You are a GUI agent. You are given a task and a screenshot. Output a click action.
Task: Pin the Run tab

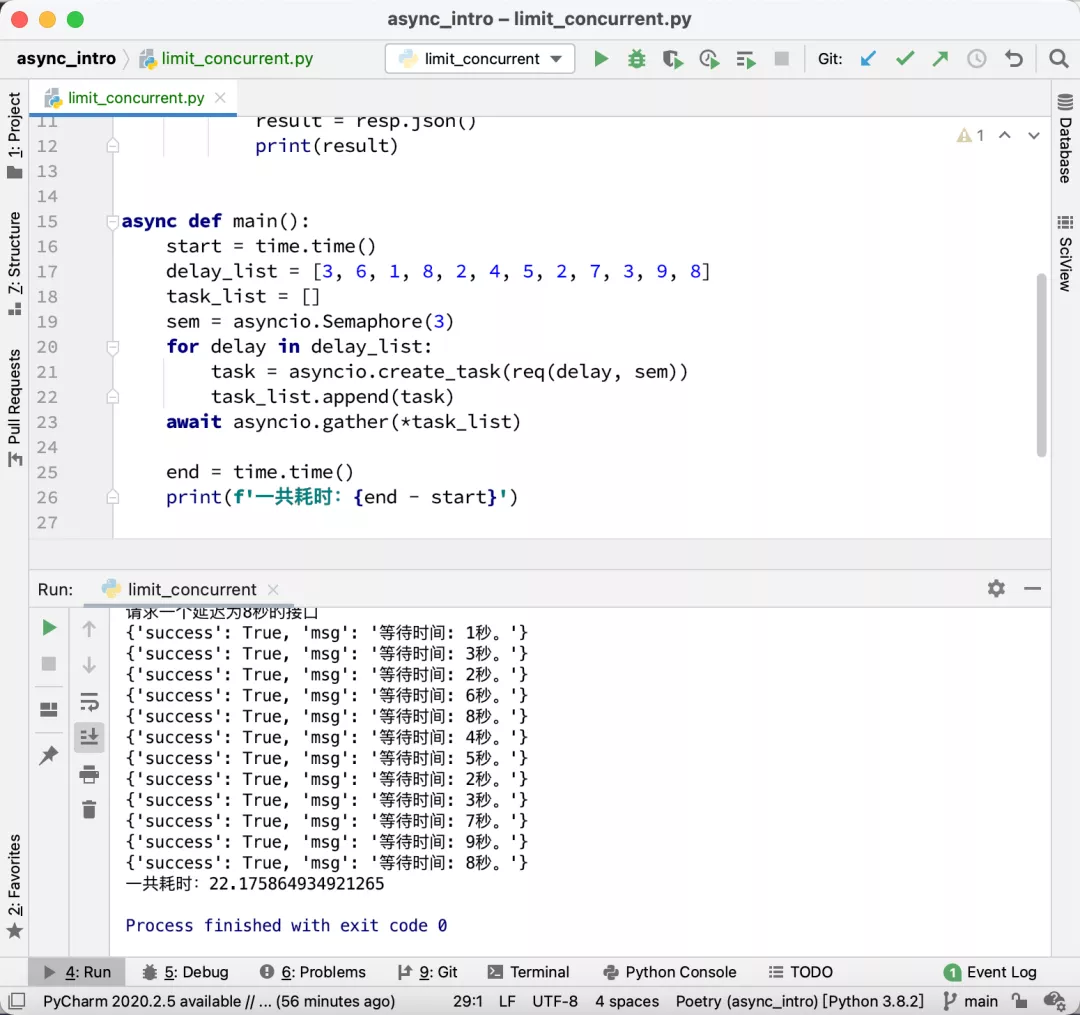(x=48, y=757)
